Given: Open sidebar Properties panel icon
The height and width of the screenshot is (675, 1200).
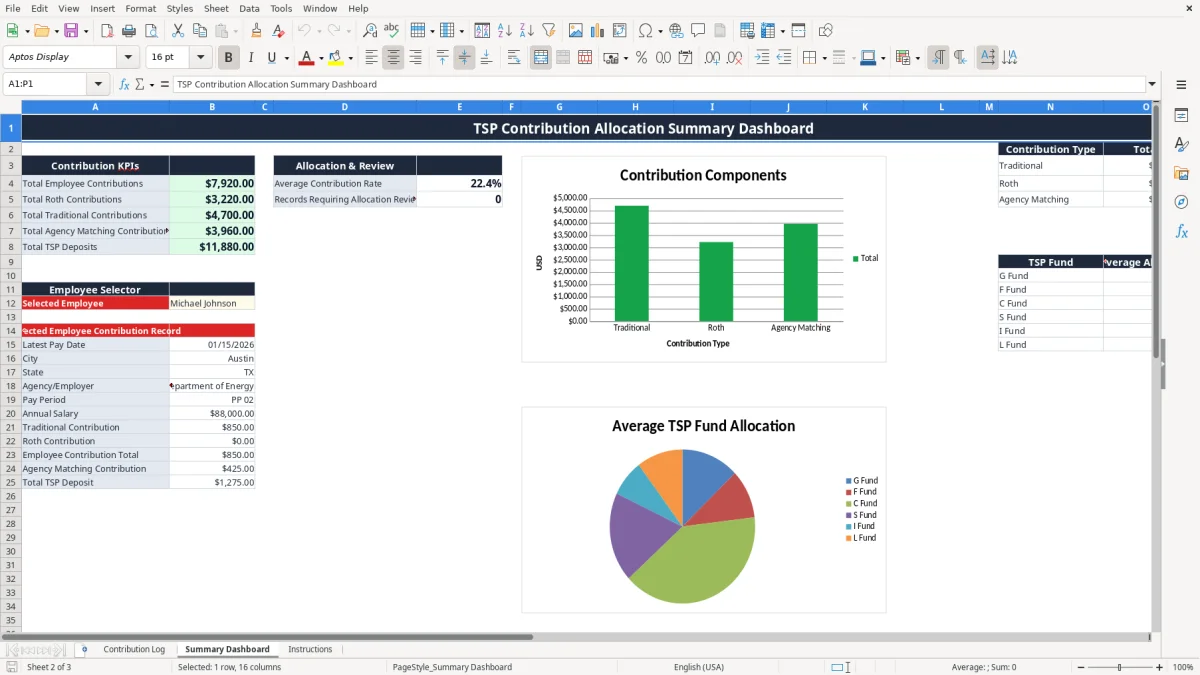Looking at the screenshot, I should tap(1181, 115).
